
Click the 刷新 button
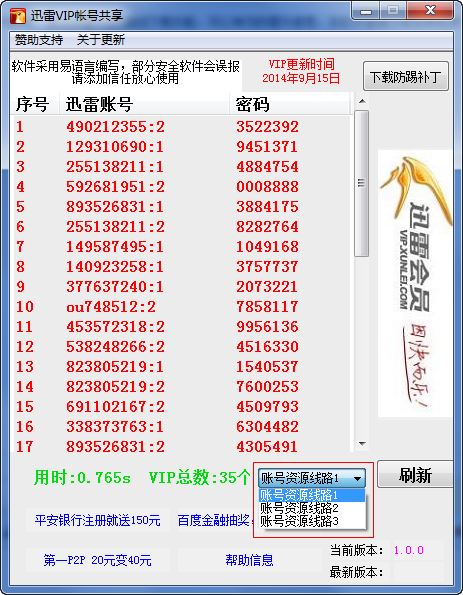415,475
